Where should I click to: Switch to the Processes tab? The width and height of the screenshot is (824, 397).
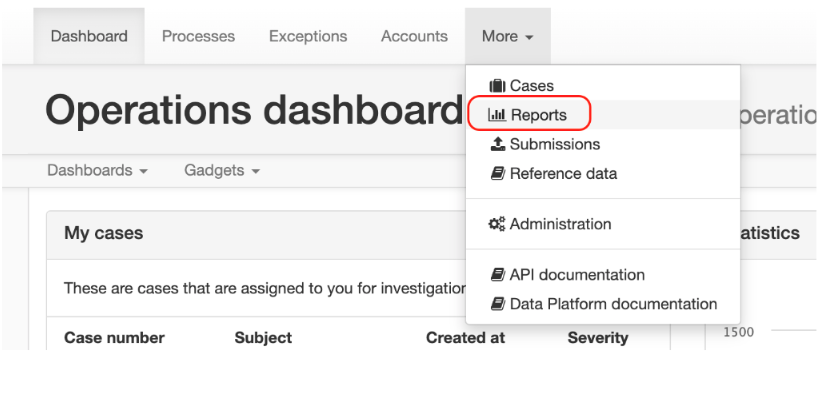point(198,36)
